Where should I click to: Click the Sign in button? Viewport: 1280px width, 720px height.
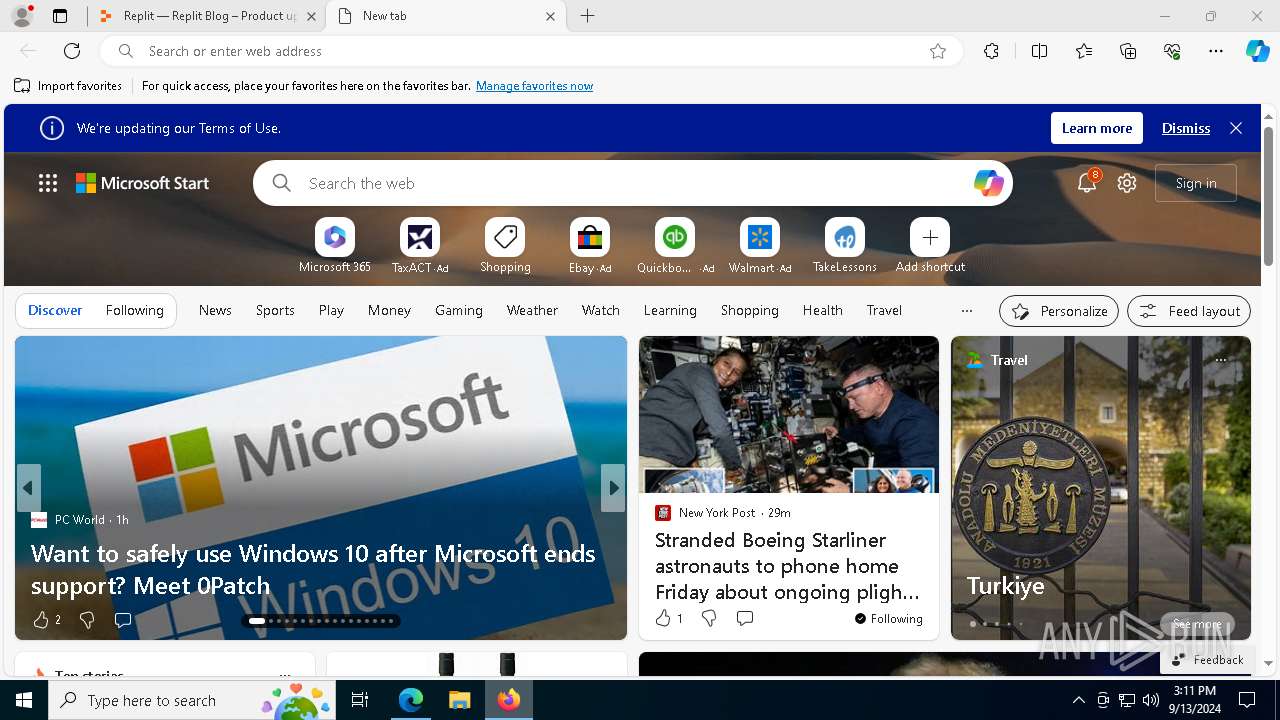pos(1196,183)
